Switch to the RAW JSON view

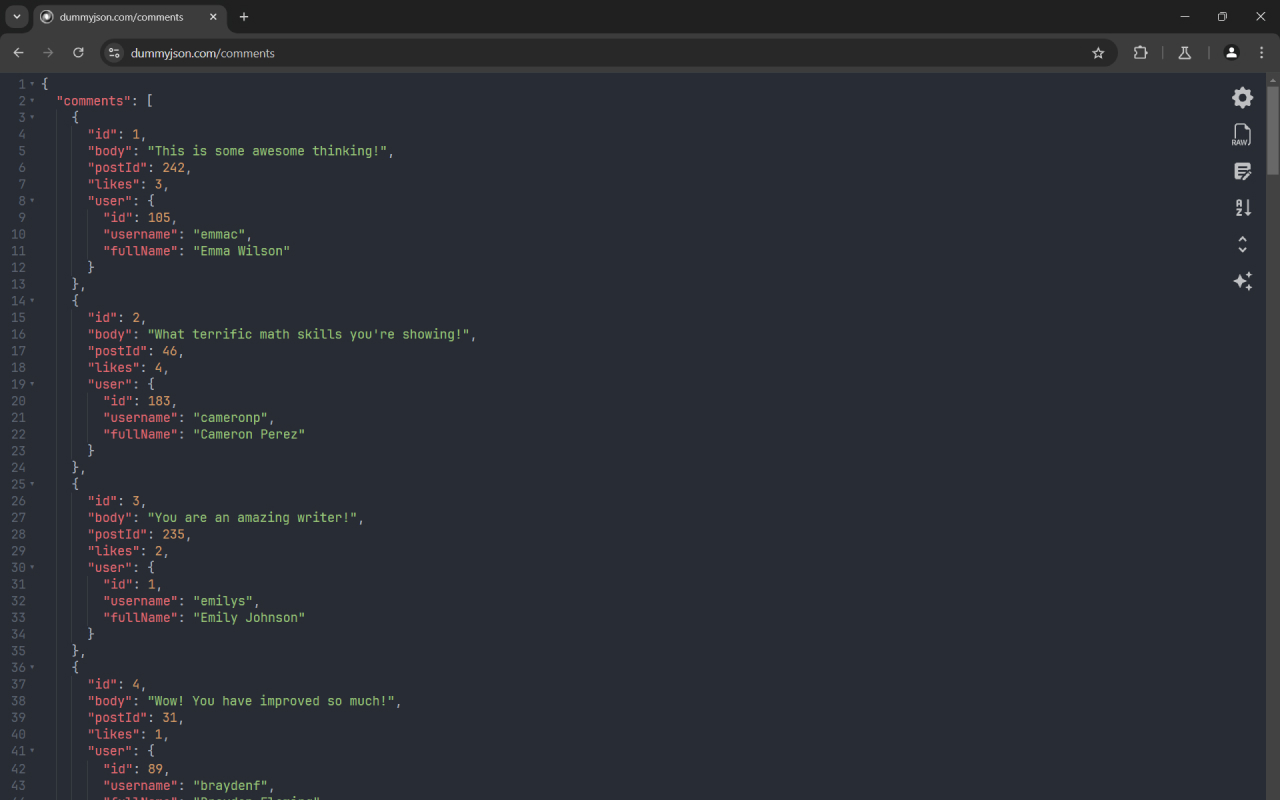click(1241, 134)
